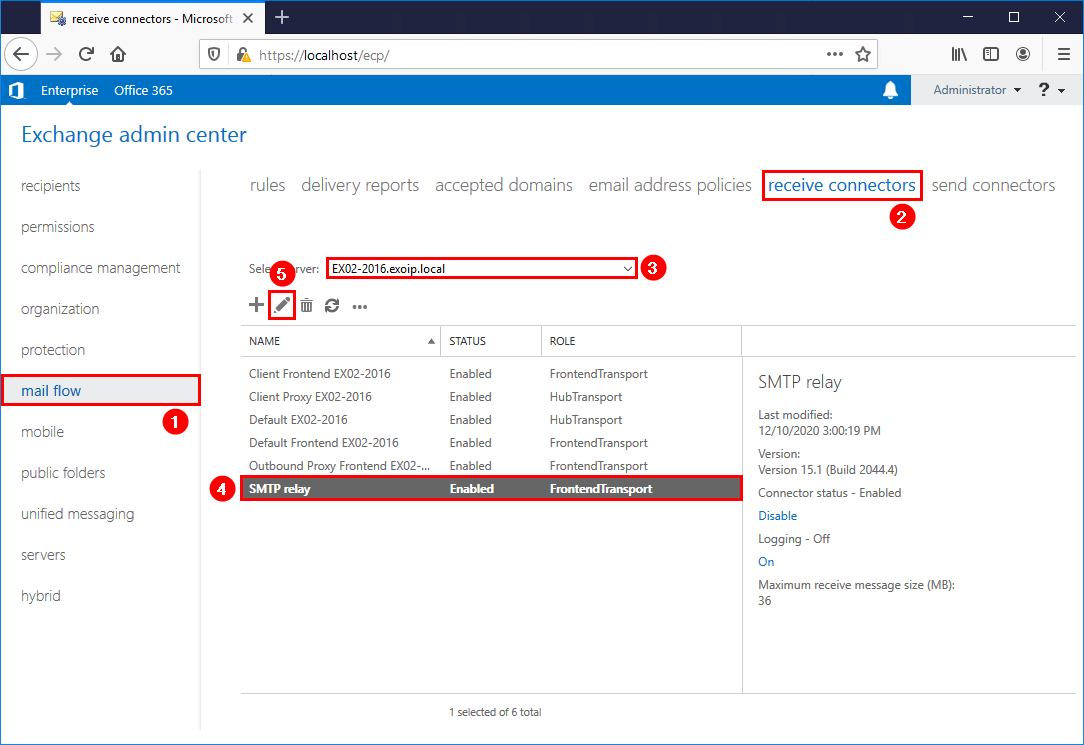Switch to the send connectors tab
The image size is (1084, 745).
993,185
